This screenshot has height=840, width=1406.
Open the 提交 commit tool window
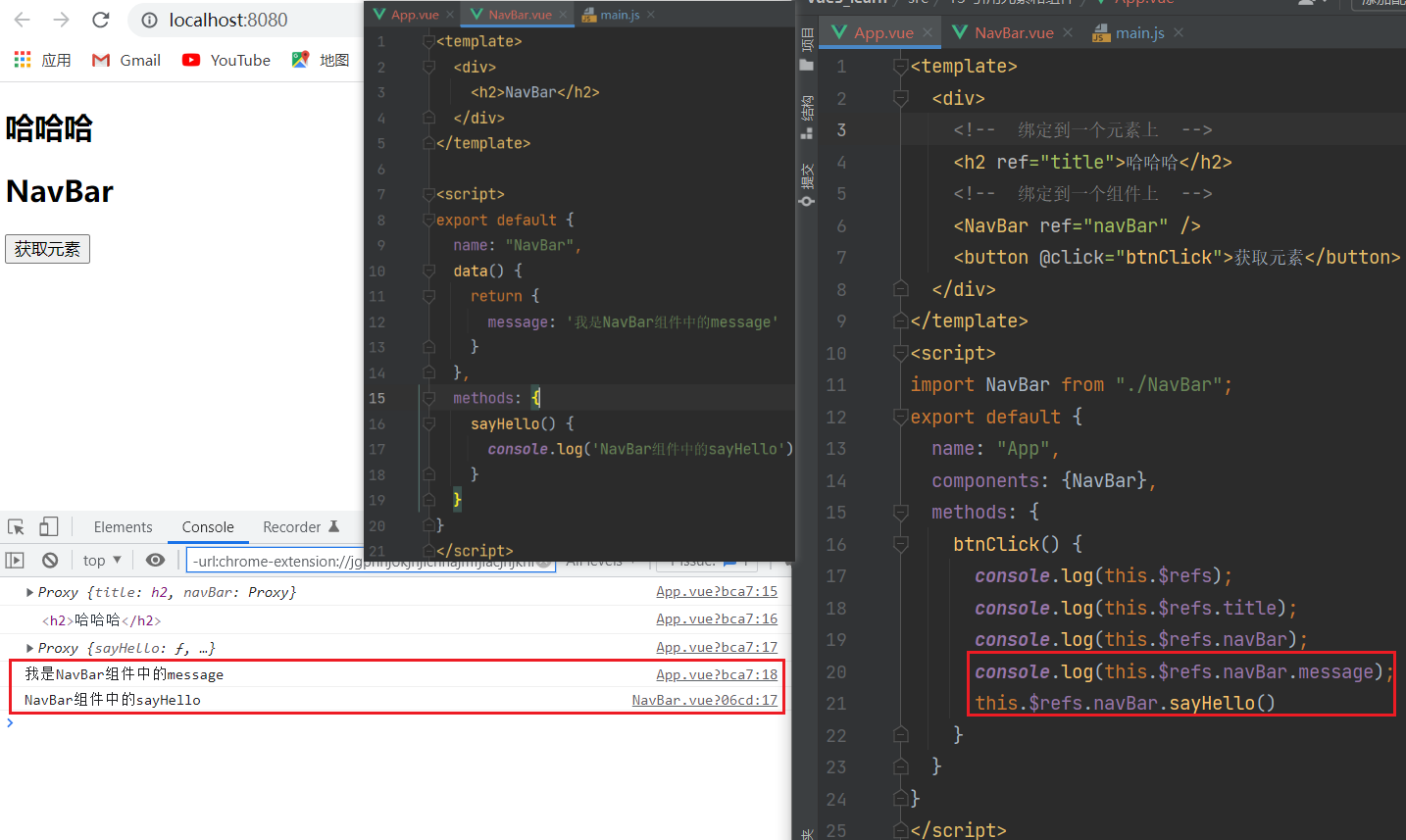click(x=807, y=184)
